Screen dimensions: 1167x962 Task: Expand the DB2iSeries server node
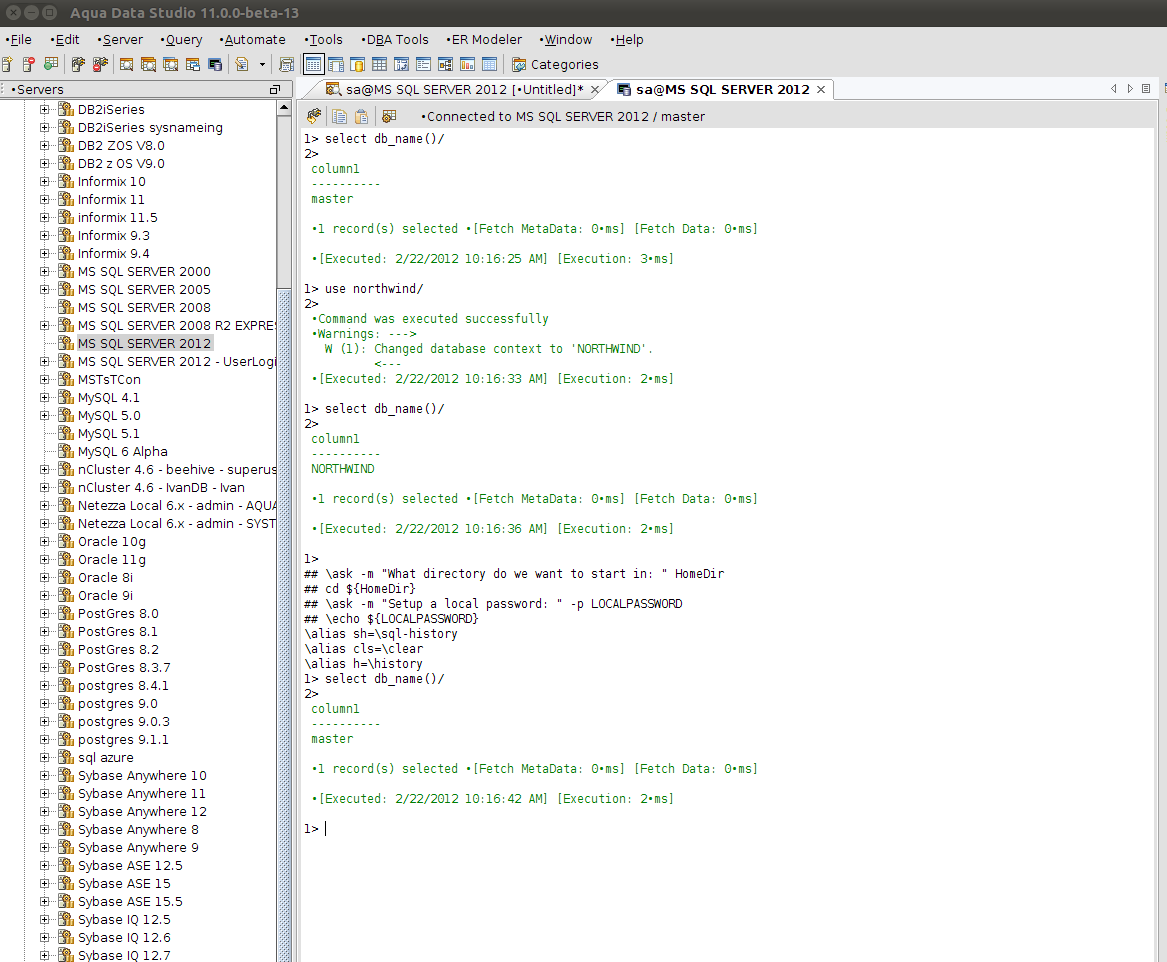(45, 109)
